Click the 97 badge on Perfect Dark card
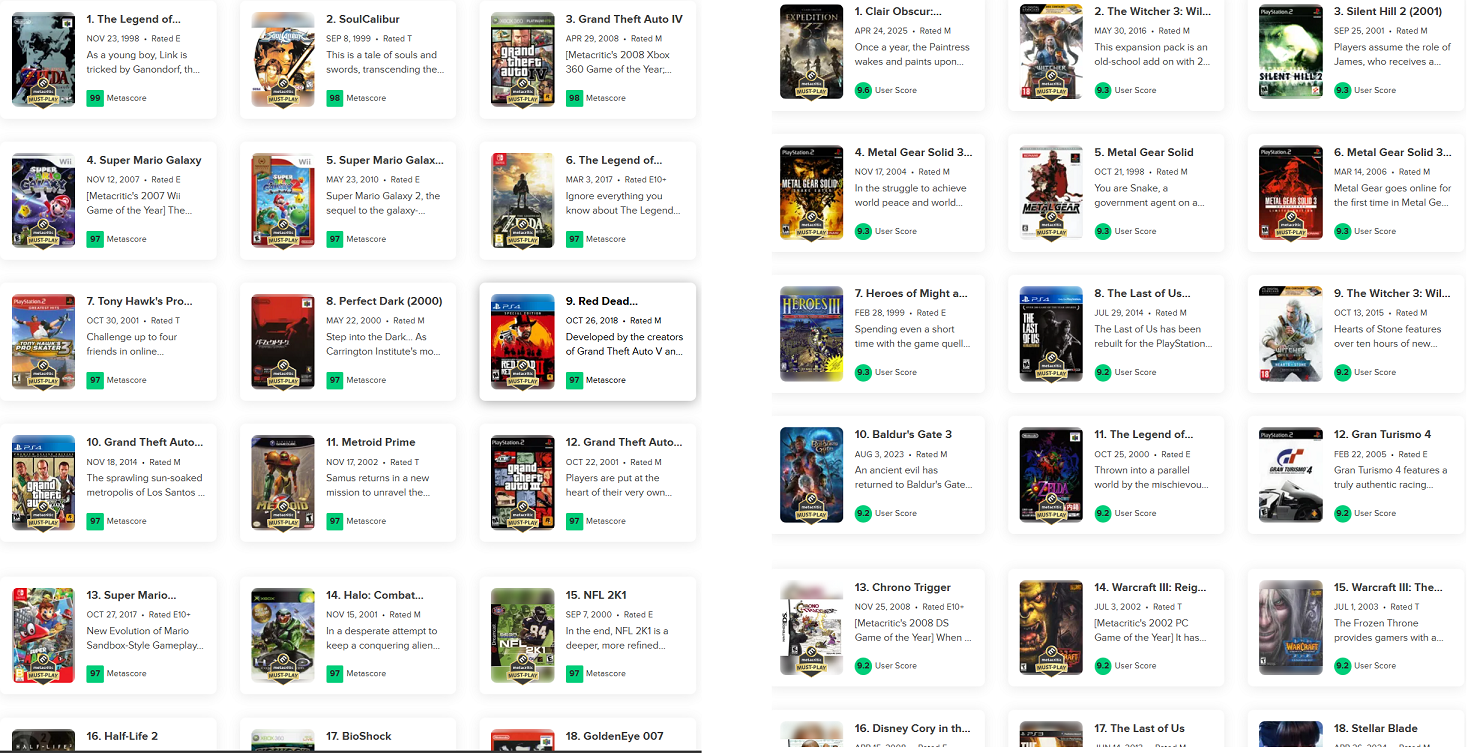The width and height of the screenshot is (1480, 753). tap(335, 380)
